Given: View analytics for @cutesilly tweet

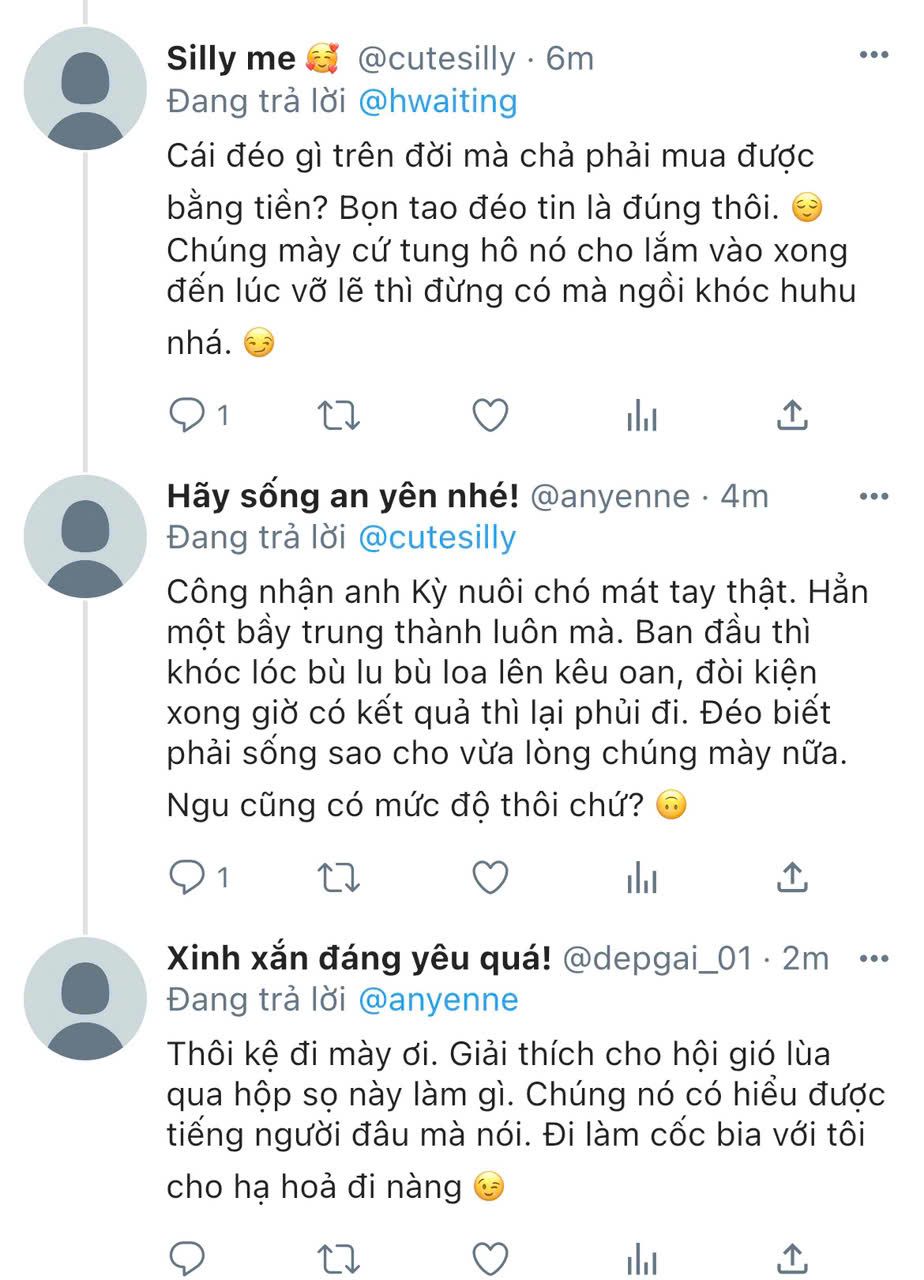Looking at the screenshot, I should 641,416.
